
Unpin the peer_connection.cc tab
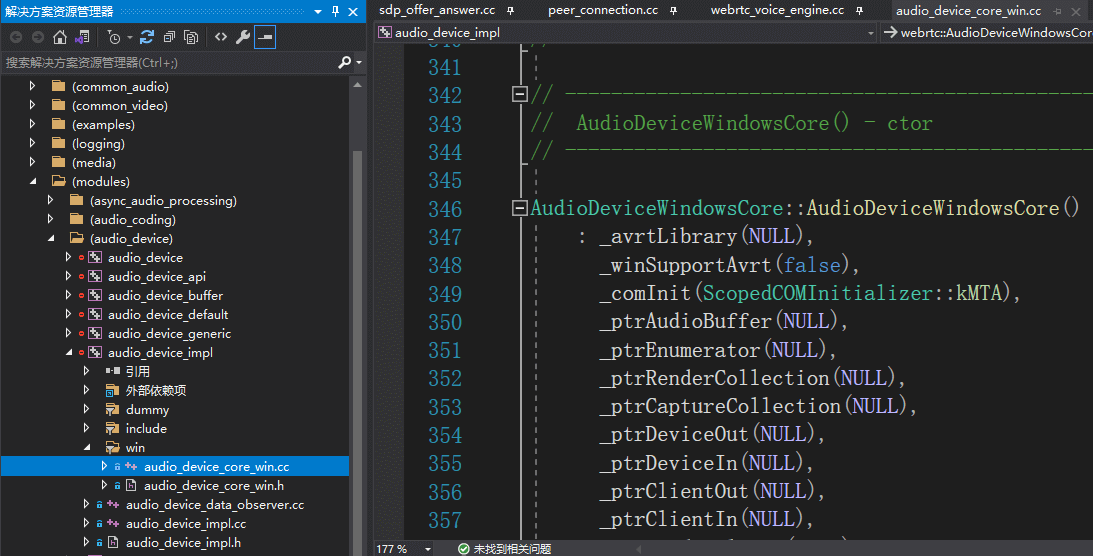[673, 10]
